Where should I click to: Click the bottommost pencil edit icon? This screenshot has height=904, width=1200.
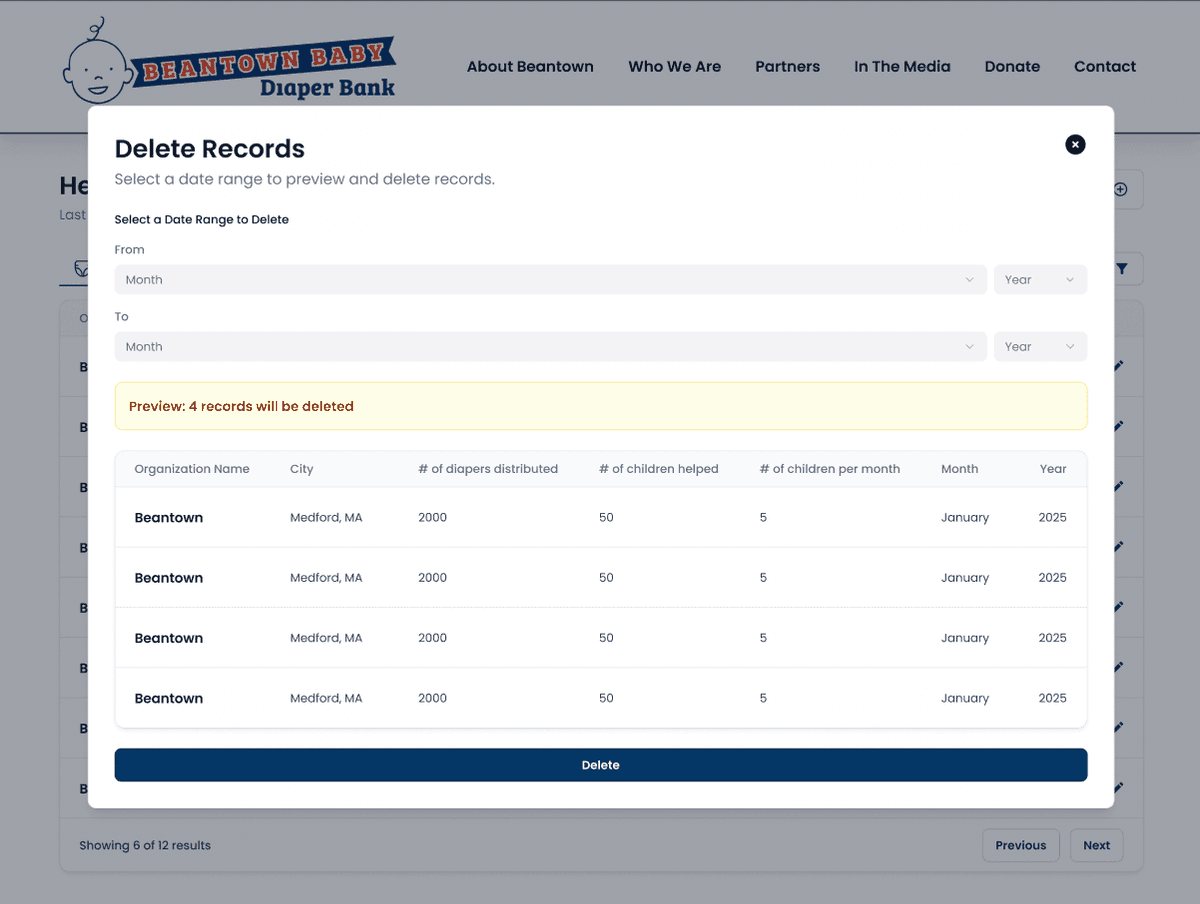pos(1118,788)
